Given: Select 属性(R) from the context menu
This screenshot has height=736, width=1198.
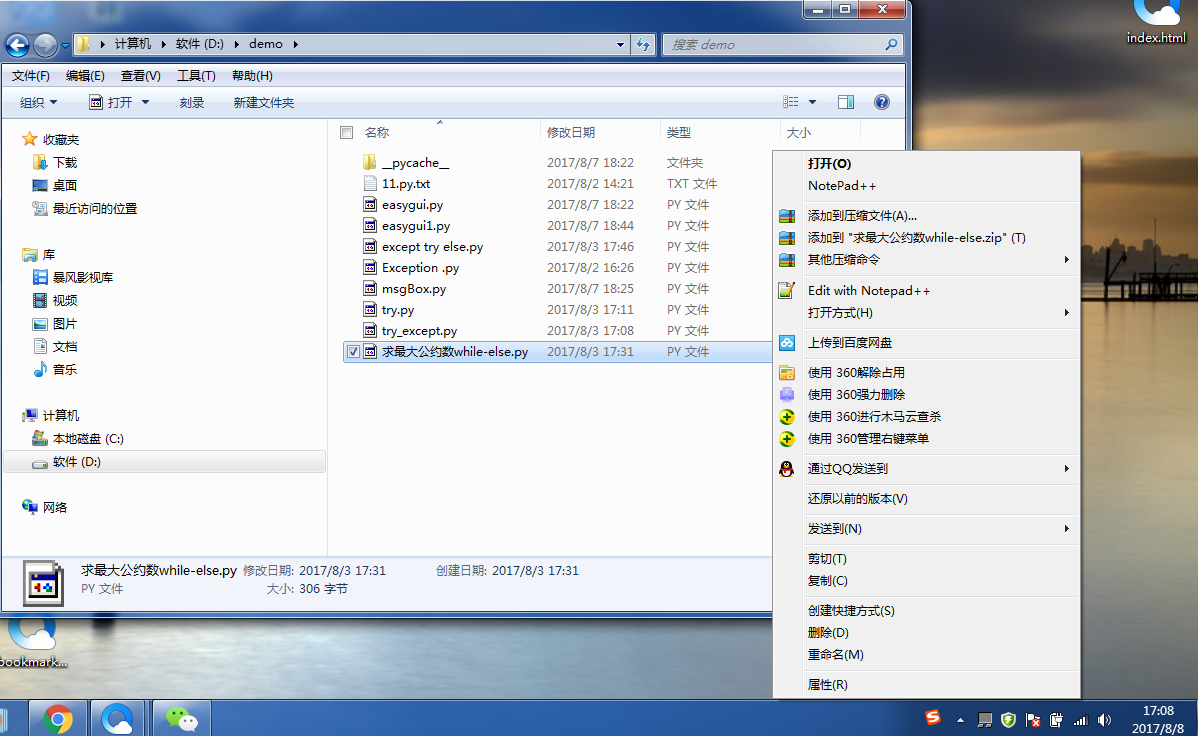Looking at the screenshot, I should click(827, 684).
